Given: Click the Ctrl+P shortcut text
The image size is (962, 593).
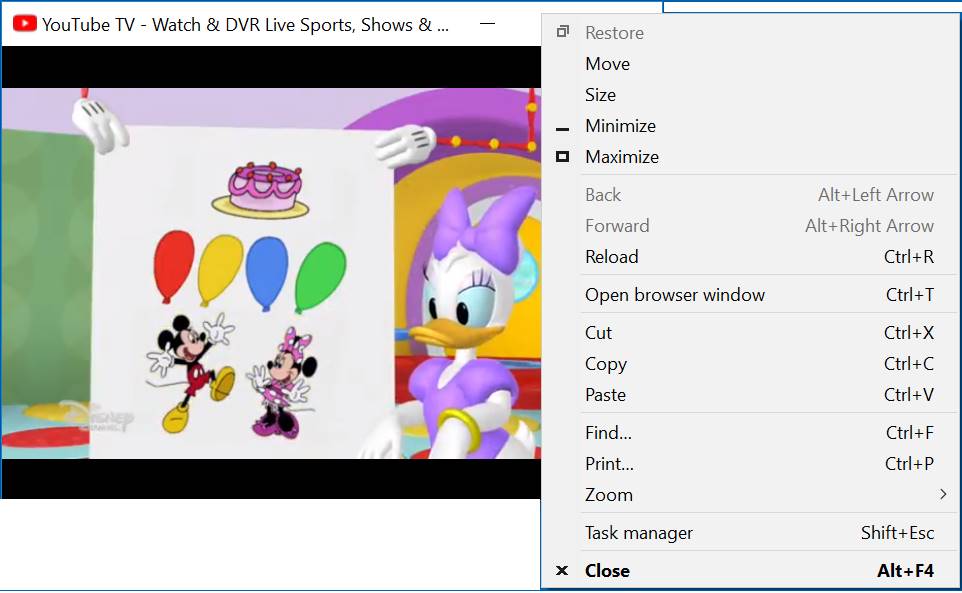Looking at the screenshot, I should tap(909, 464).
